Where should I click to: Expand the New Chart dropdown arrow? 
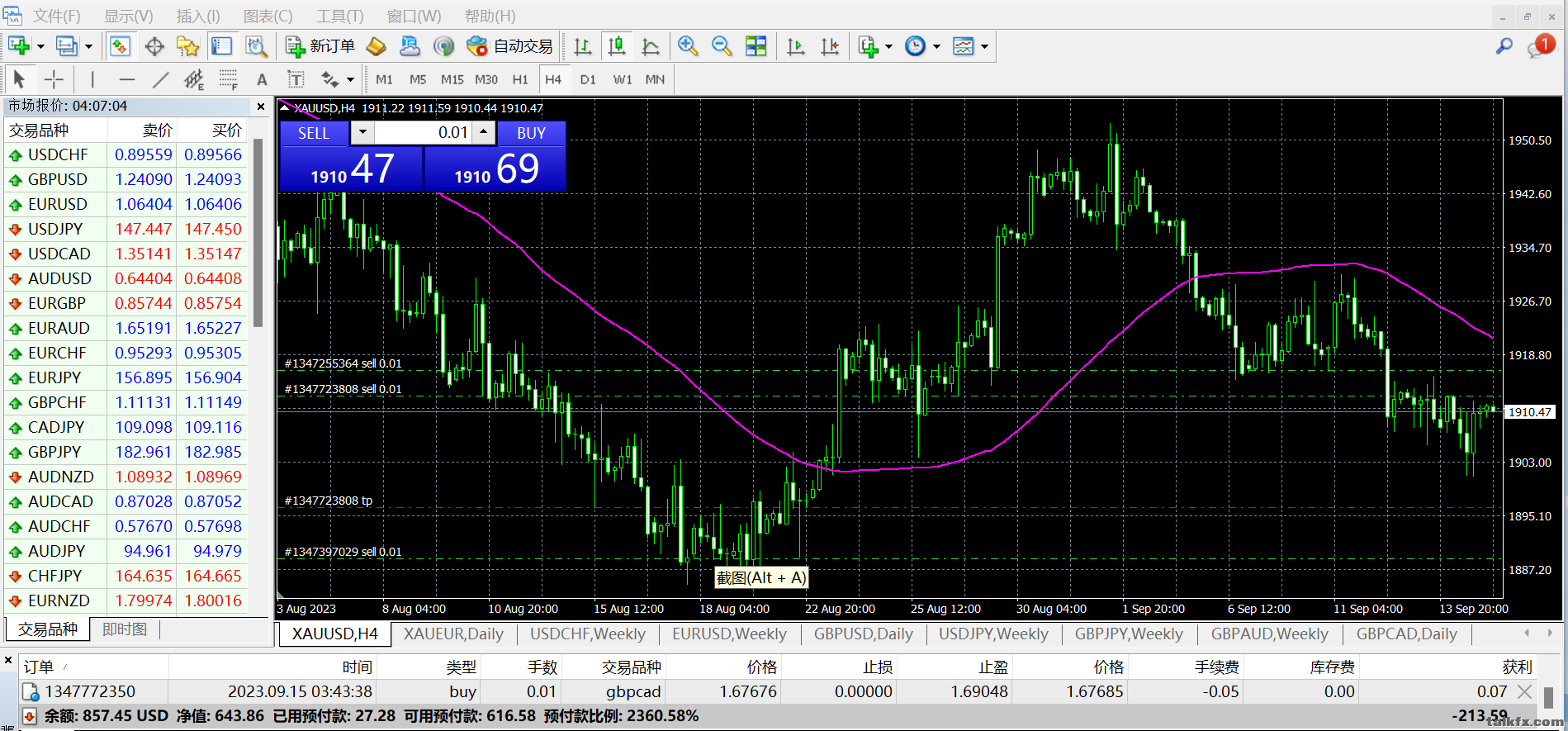40,46
